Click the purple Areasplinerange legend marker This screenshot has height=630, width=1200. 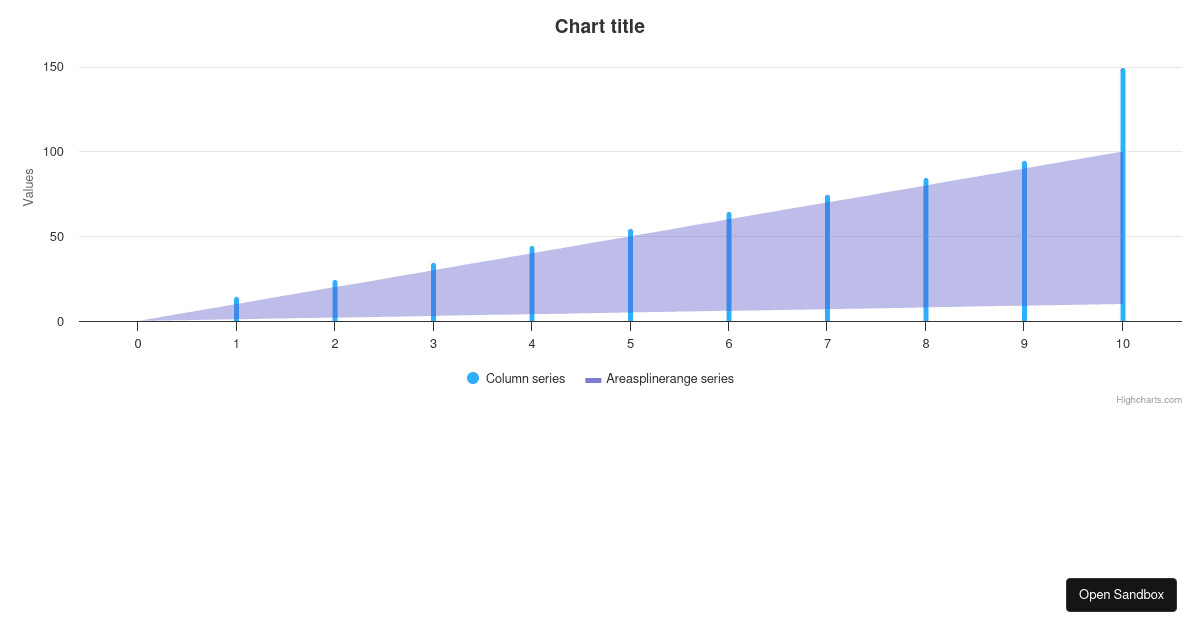point(595,378)
